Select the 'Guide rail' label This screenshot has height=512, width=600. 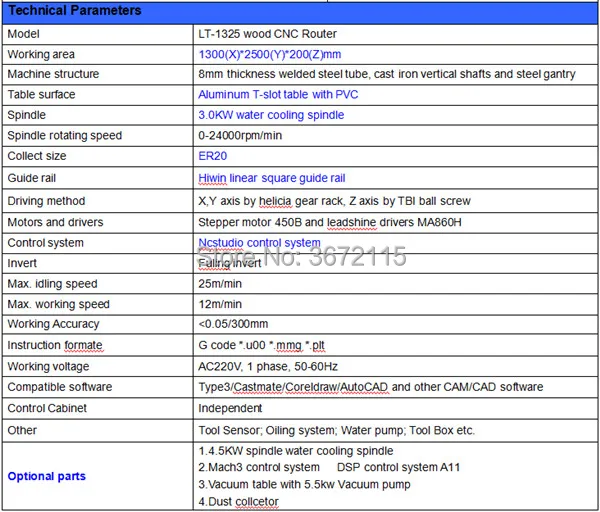click(x=32, y=178)
